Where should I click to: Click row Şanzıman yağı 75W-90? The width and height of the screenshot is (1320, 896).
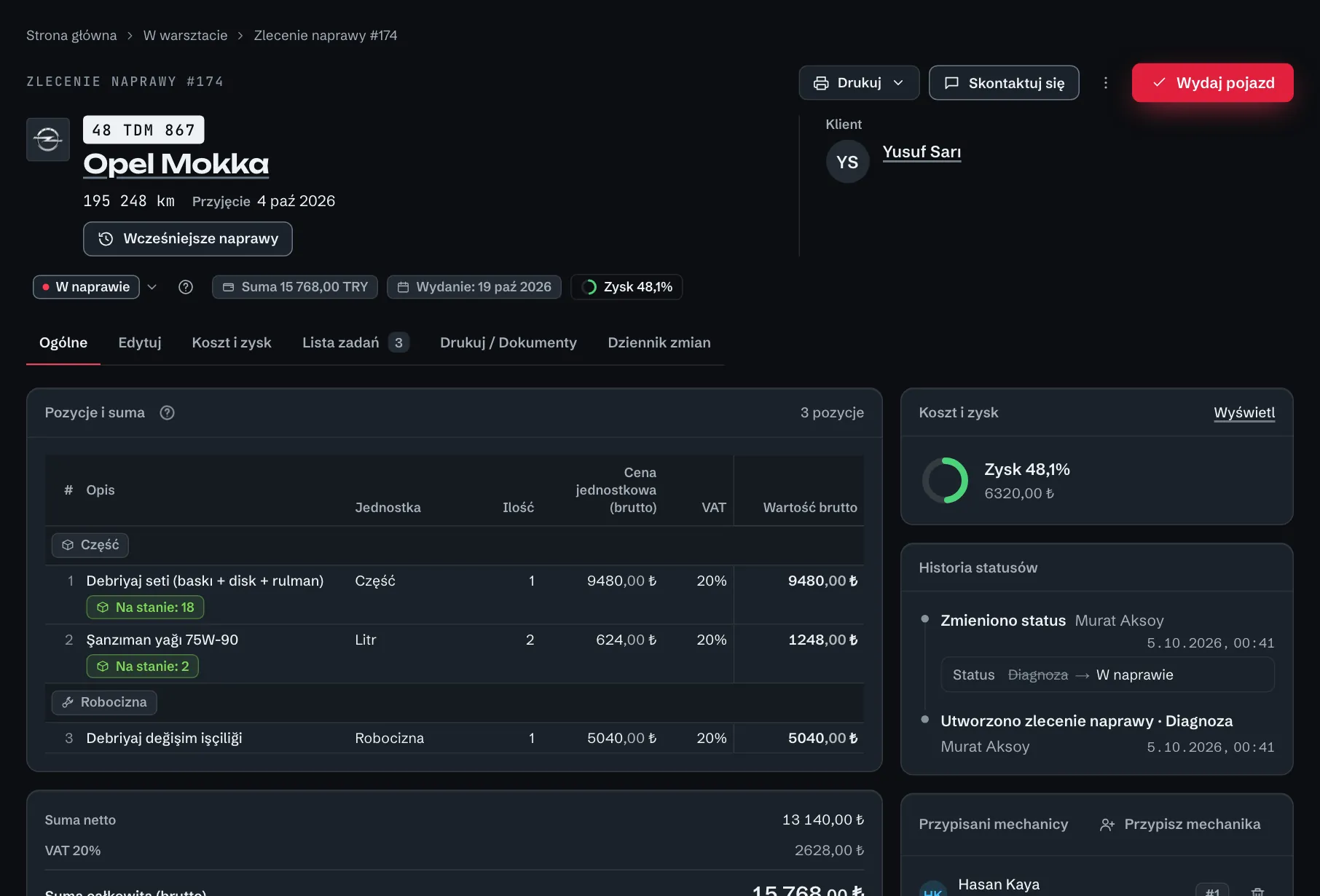pos(455,654)
